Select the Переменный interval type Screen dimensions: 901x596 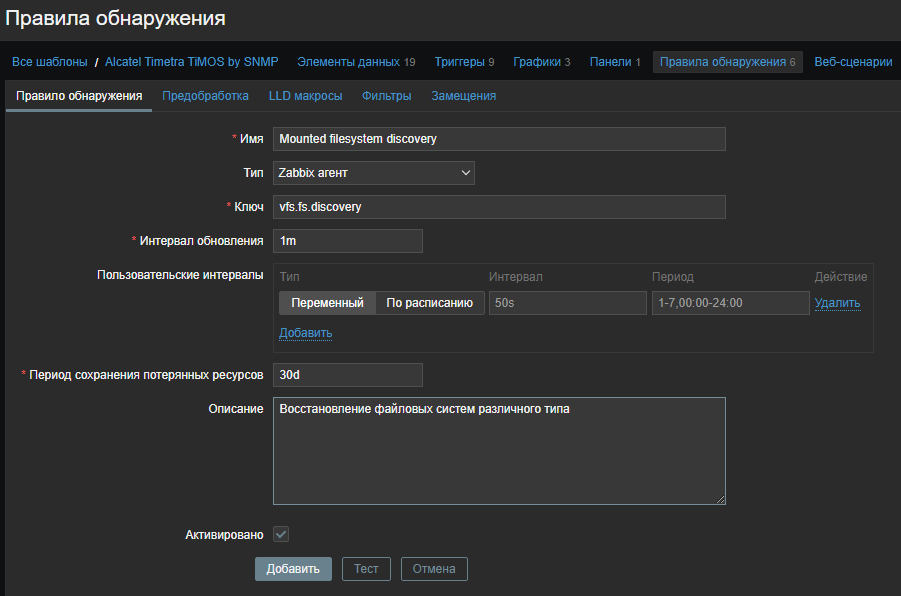(x=327, y=303)
